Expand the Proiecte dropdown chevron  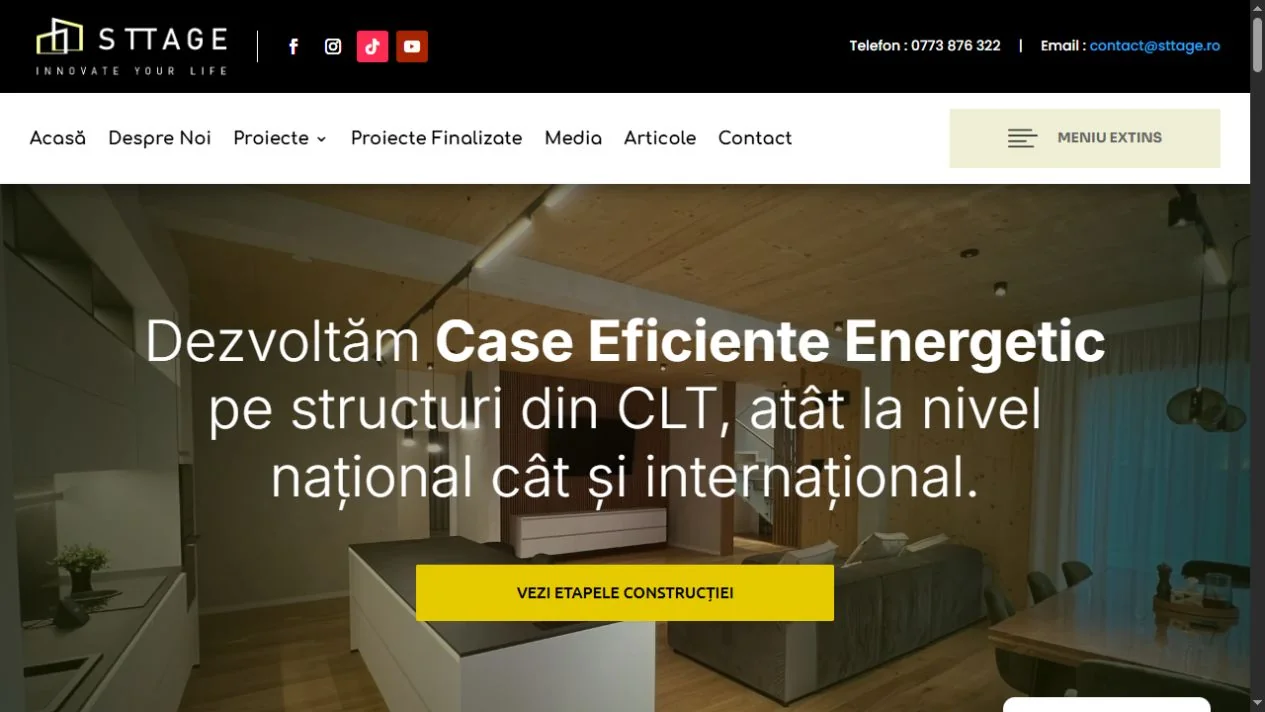pos(322,139)
